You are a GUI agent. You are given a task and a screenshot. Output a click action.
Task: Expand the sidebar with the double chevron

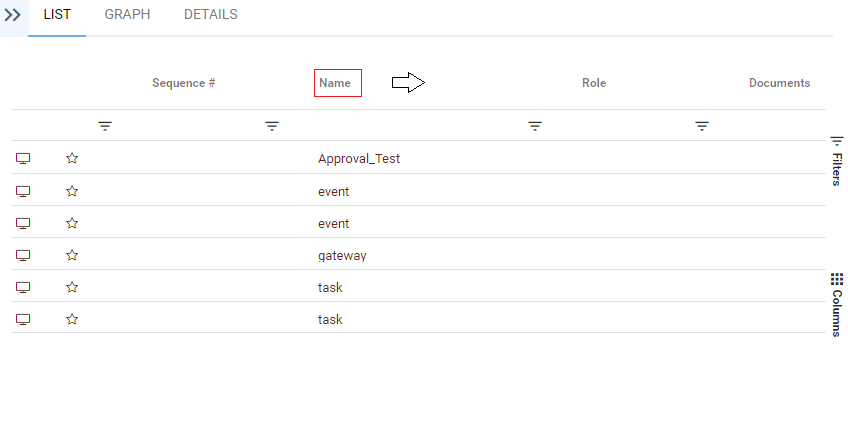tap(13, 16)
